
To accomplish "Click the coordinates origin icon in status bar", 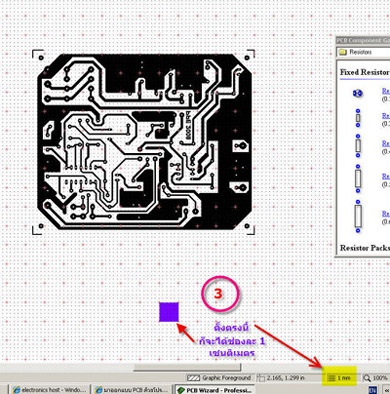I will 262,378.
